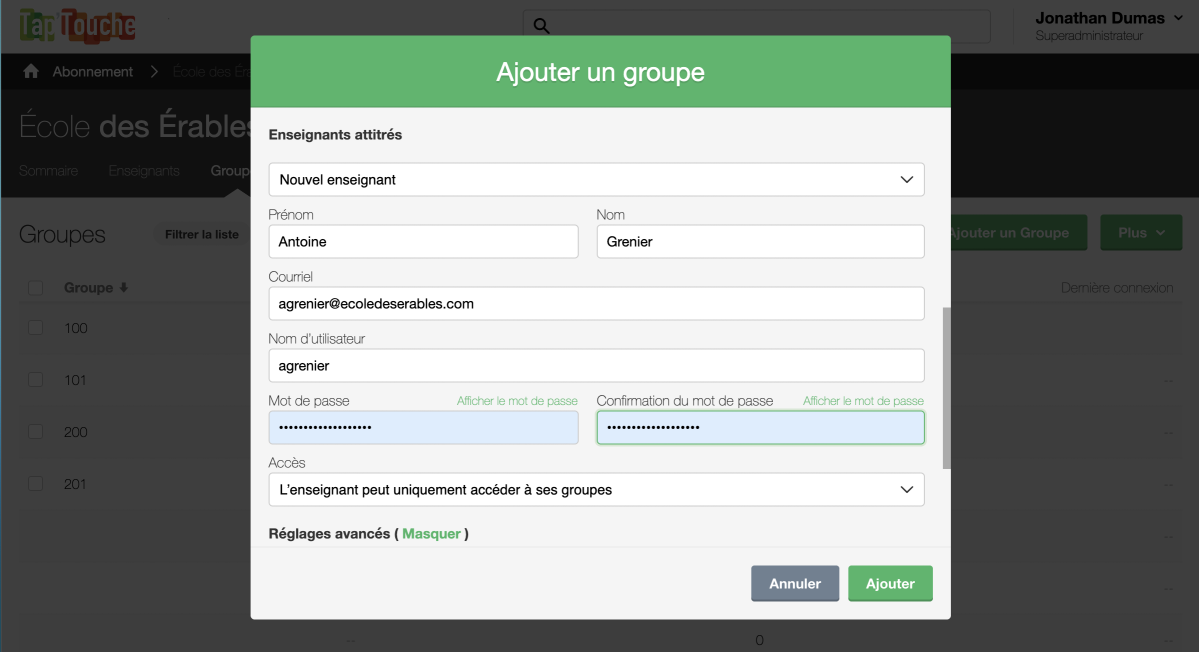Switch to the Sommaire tab
Screen dimensions: 1199x652
(48, 171)
